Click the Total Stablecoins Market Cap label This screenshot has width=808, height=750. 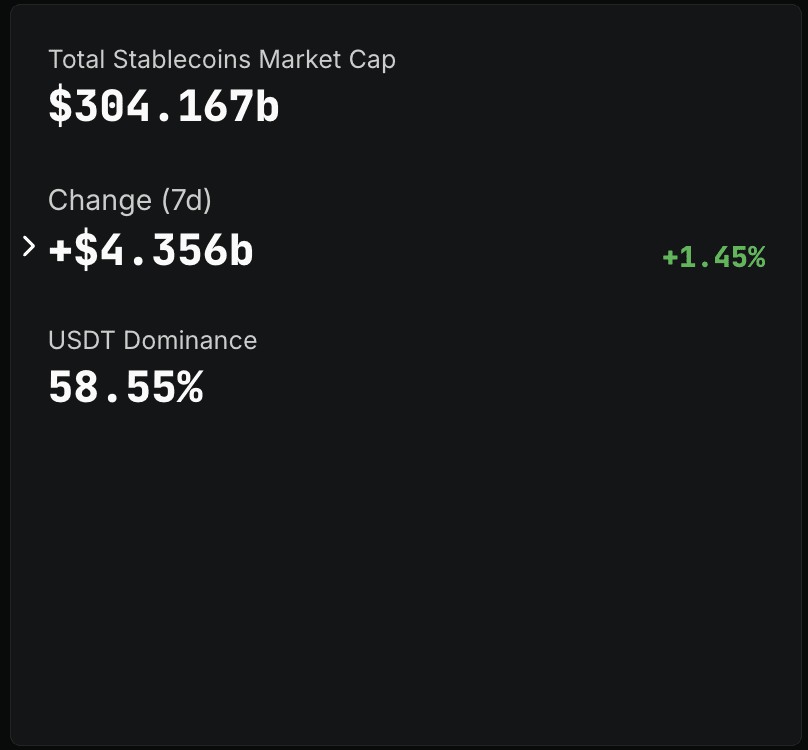221,59
